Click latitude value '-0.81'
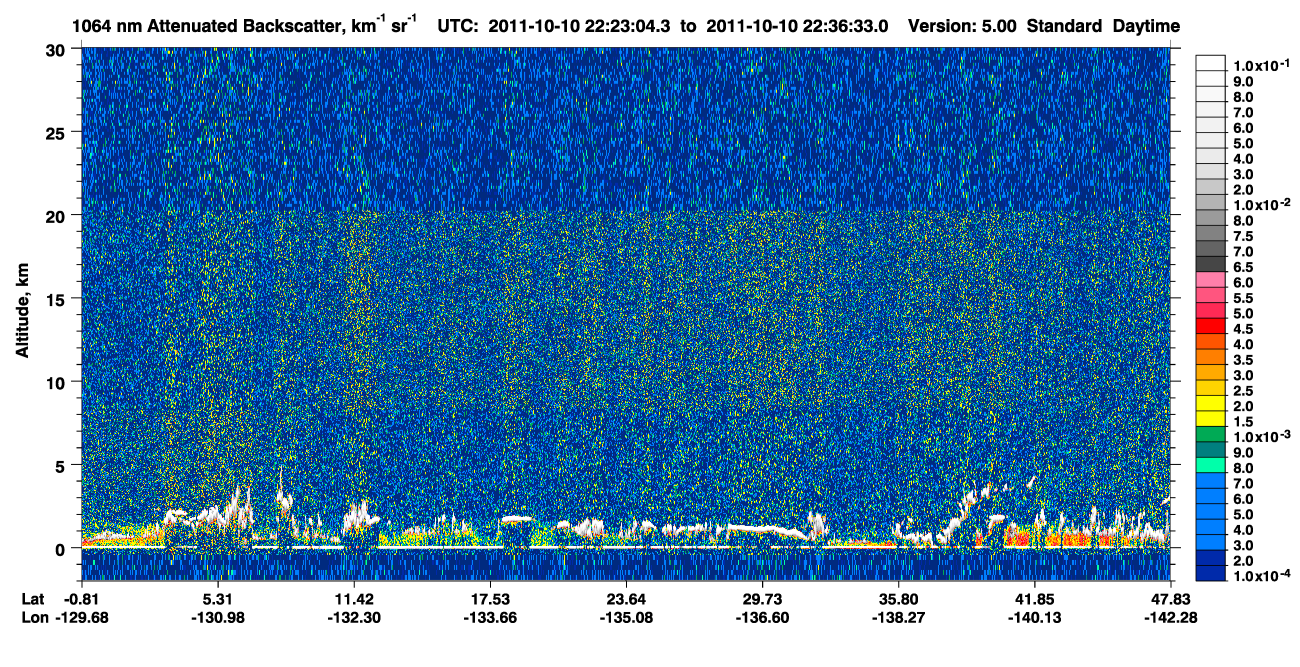 [80, 599]
